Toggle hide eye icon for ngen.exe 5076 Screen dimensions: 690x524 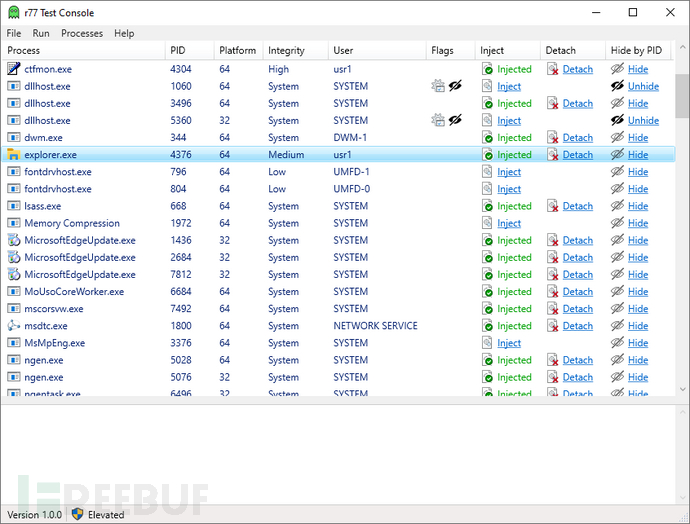(x=617, y=377)
